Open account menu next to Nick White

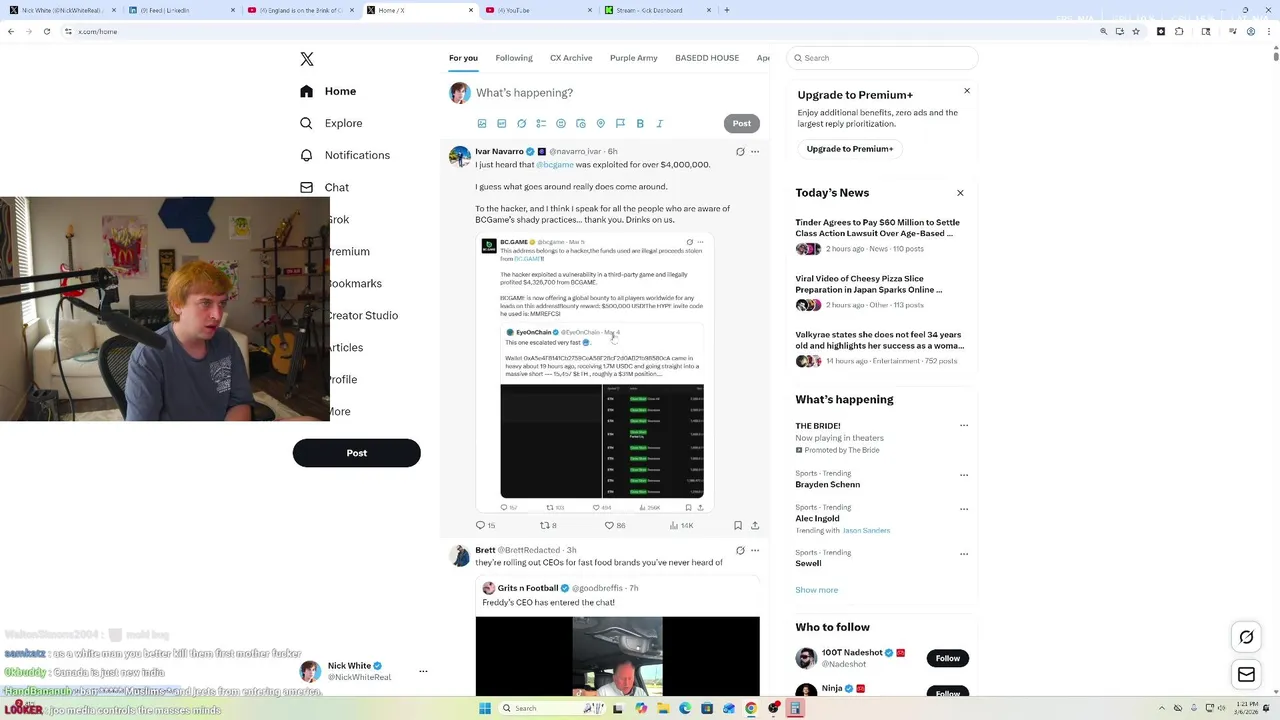click(x=423, y=671)
